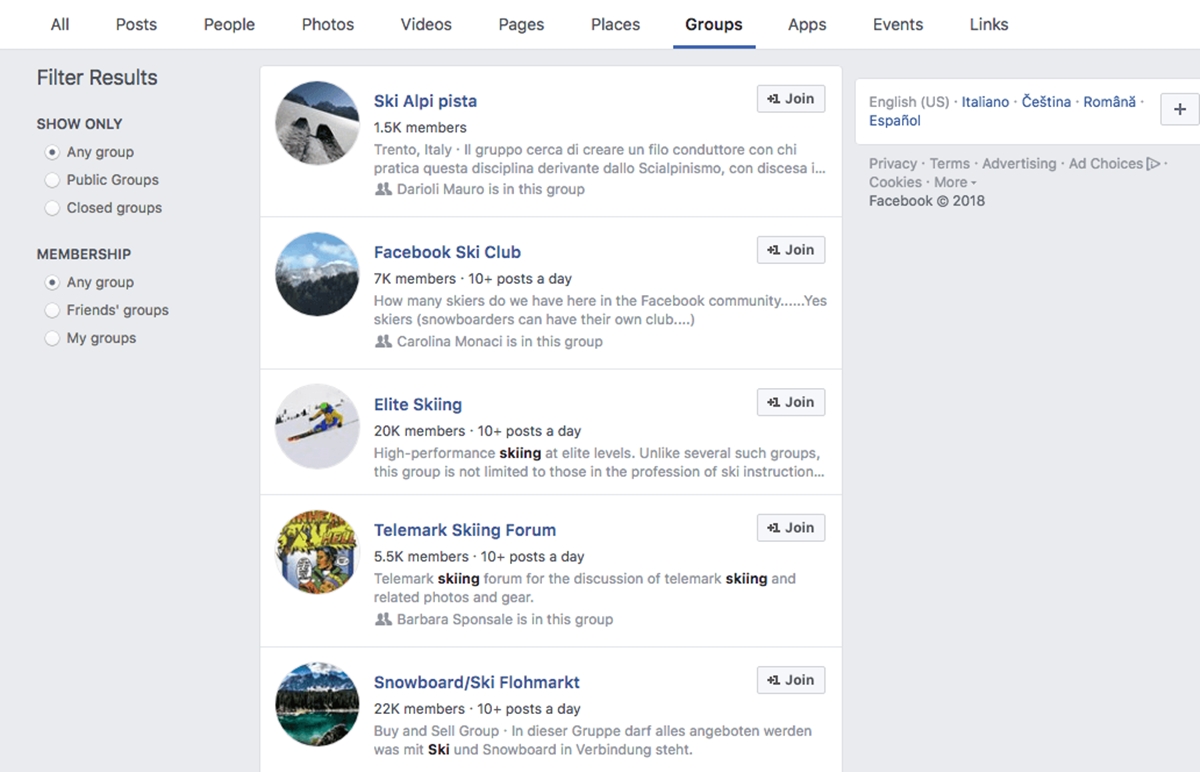The height and width of the screenshot is (772, 1200).
Task: Open the Snowboard/Ski Flohmarkt group picture
Action: coord(317,704)
